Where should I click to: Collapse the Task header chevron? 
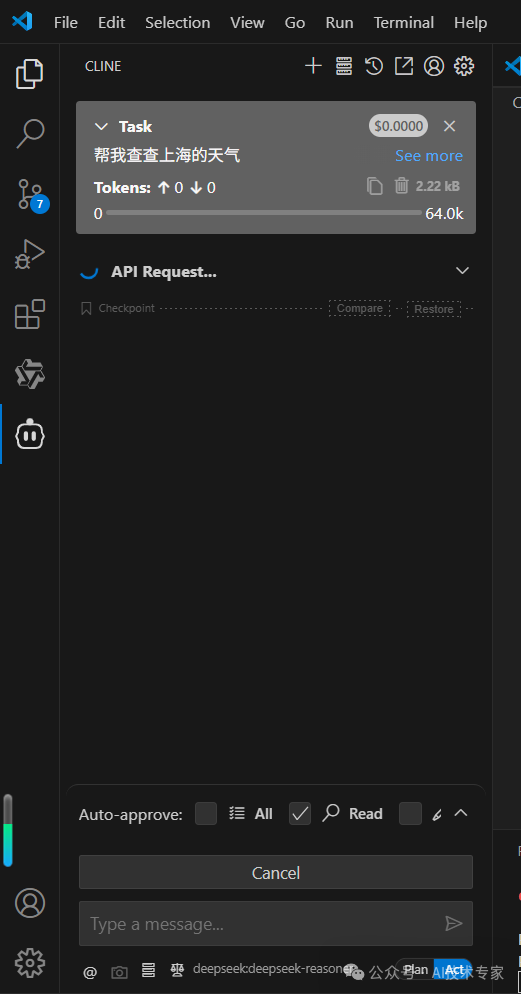click(x=101, y=127)
